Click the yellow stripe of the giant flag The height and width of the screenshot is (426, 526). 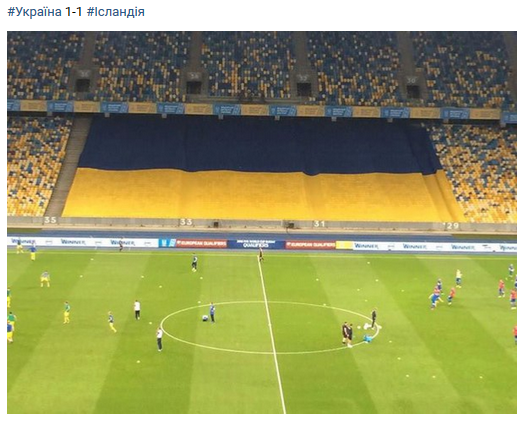click(258, 196)
